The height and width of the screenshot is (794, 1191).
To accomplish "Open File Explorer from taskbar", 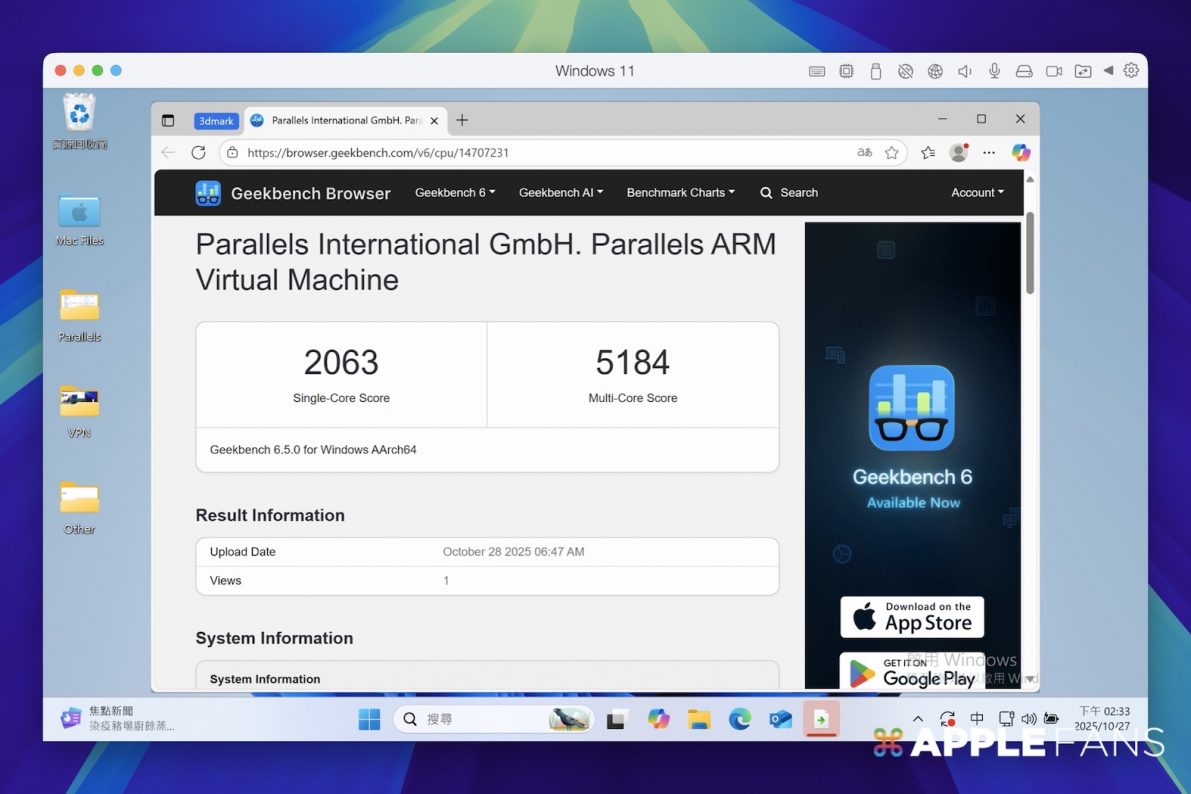I will pyautogui.click(x=699, y=719).
